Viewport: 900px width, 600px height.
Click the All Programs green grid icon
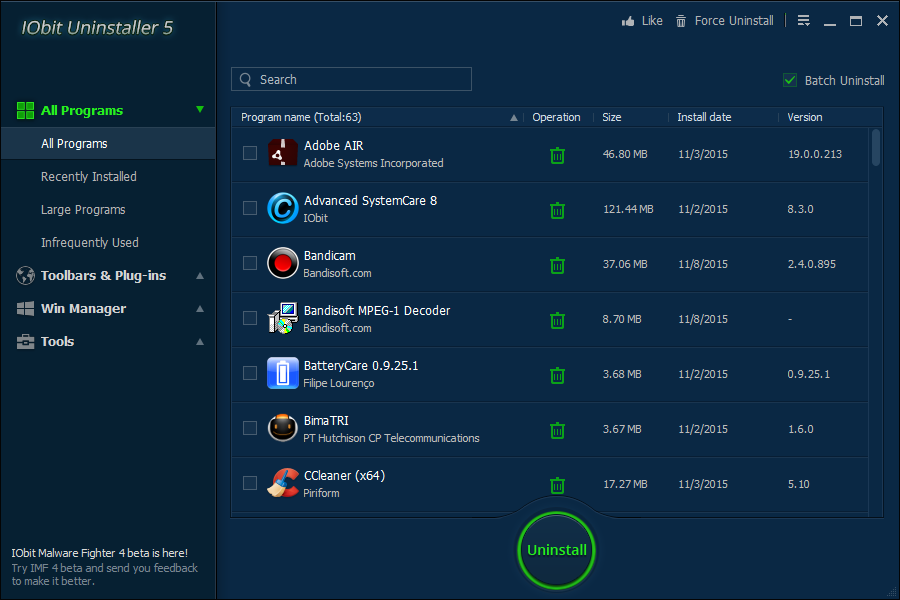pos(25,110)
